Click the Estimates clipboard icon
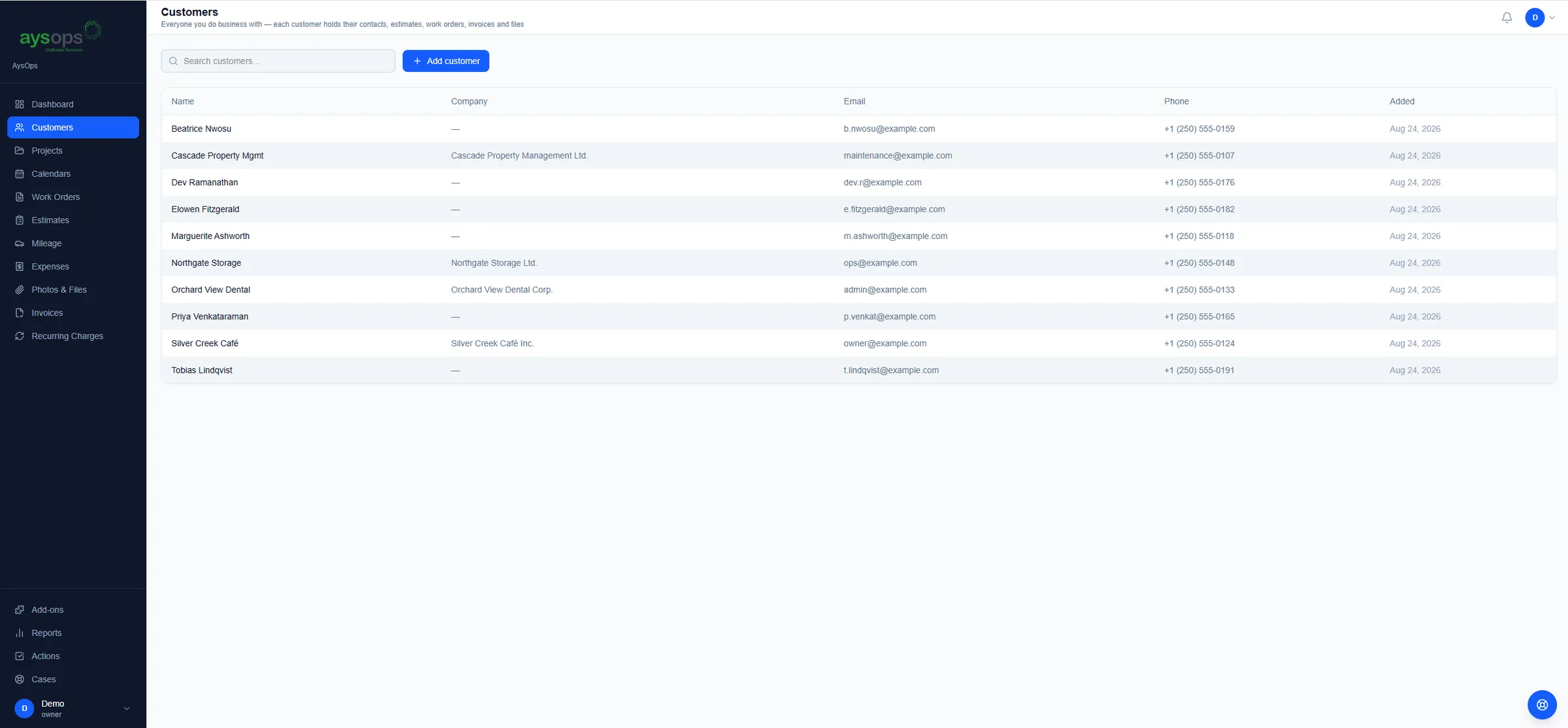 click(20, 220)
